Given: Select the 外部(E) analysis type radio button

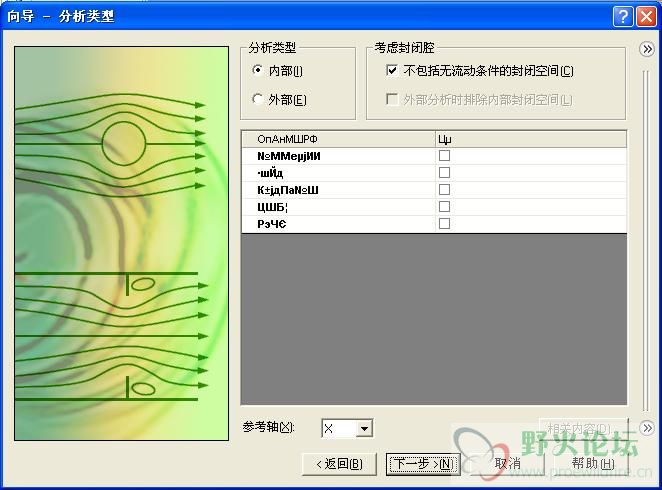Looking at the screenshot, I should coord(258,99).
